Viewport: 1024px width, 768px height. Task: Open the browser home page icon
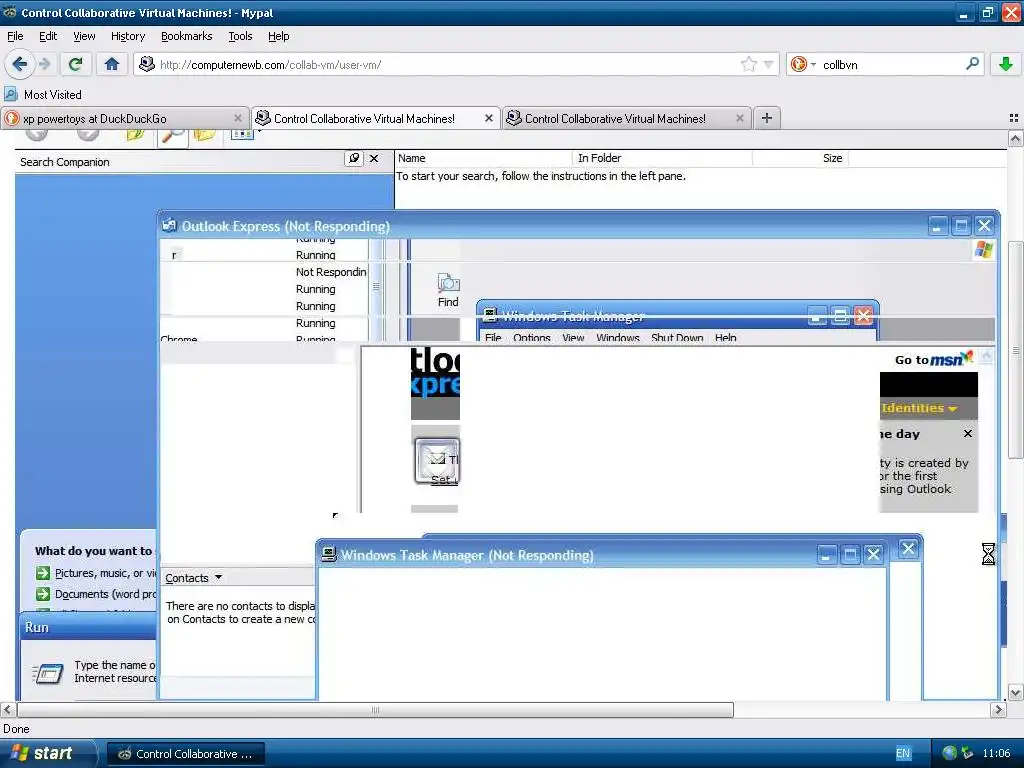(112, 64)
